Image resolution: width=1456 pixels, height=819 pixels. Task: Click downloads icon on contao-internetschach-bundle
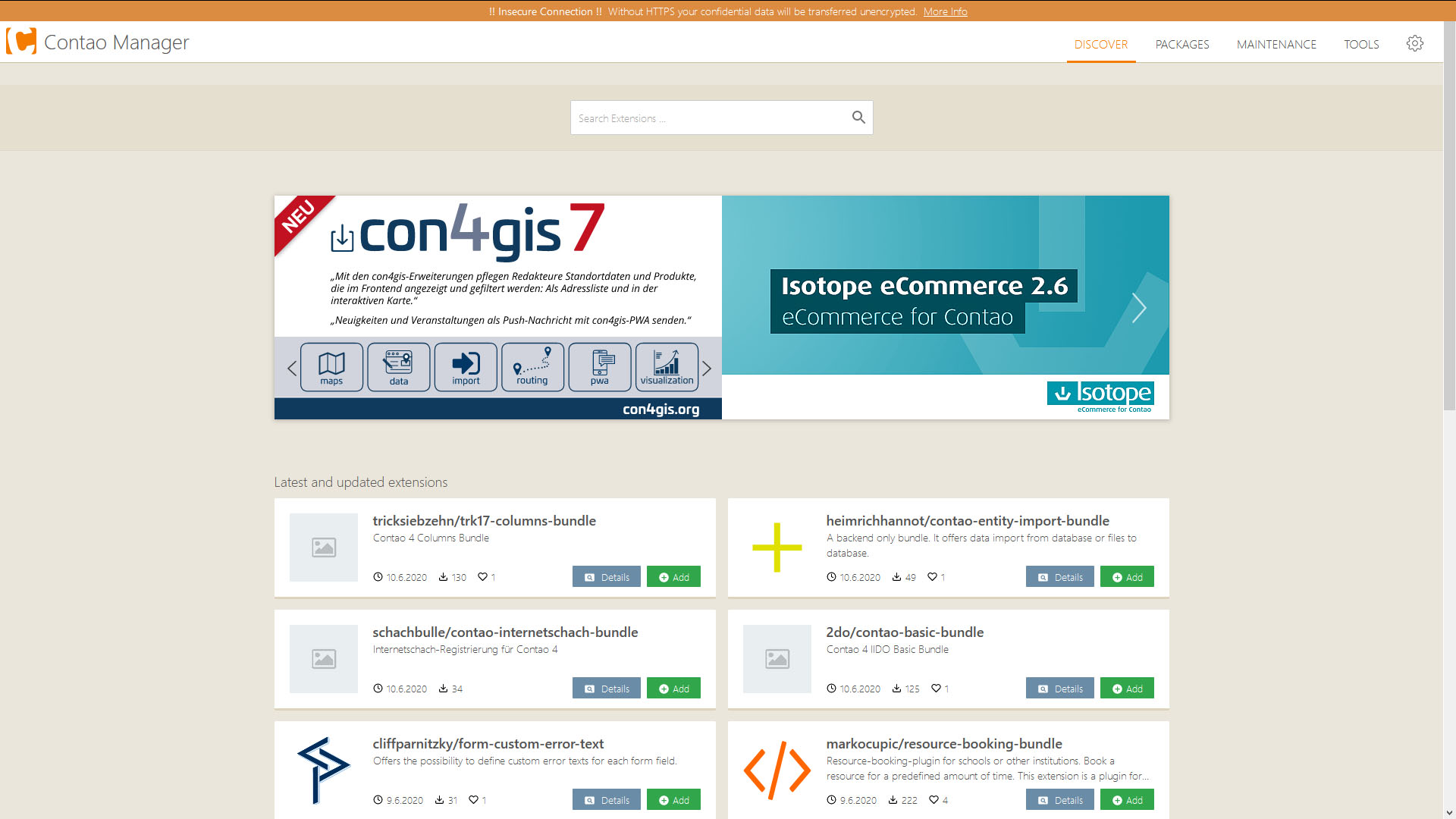coord(443,689)
